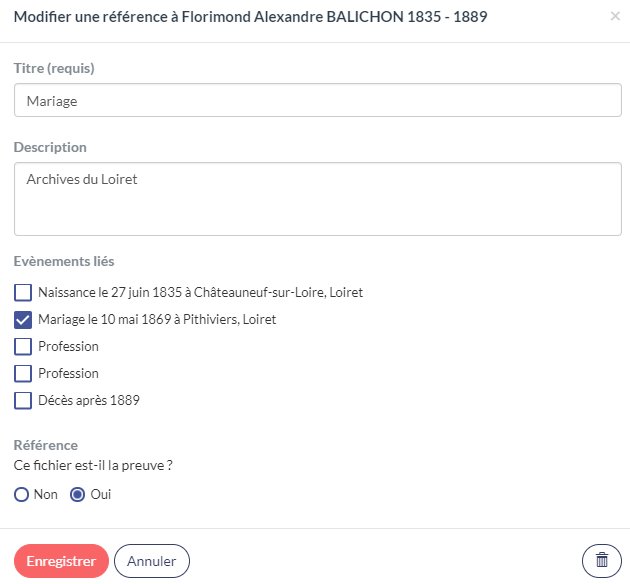
Task: Click the "Titre (requis)" field label
Action: 61,68
